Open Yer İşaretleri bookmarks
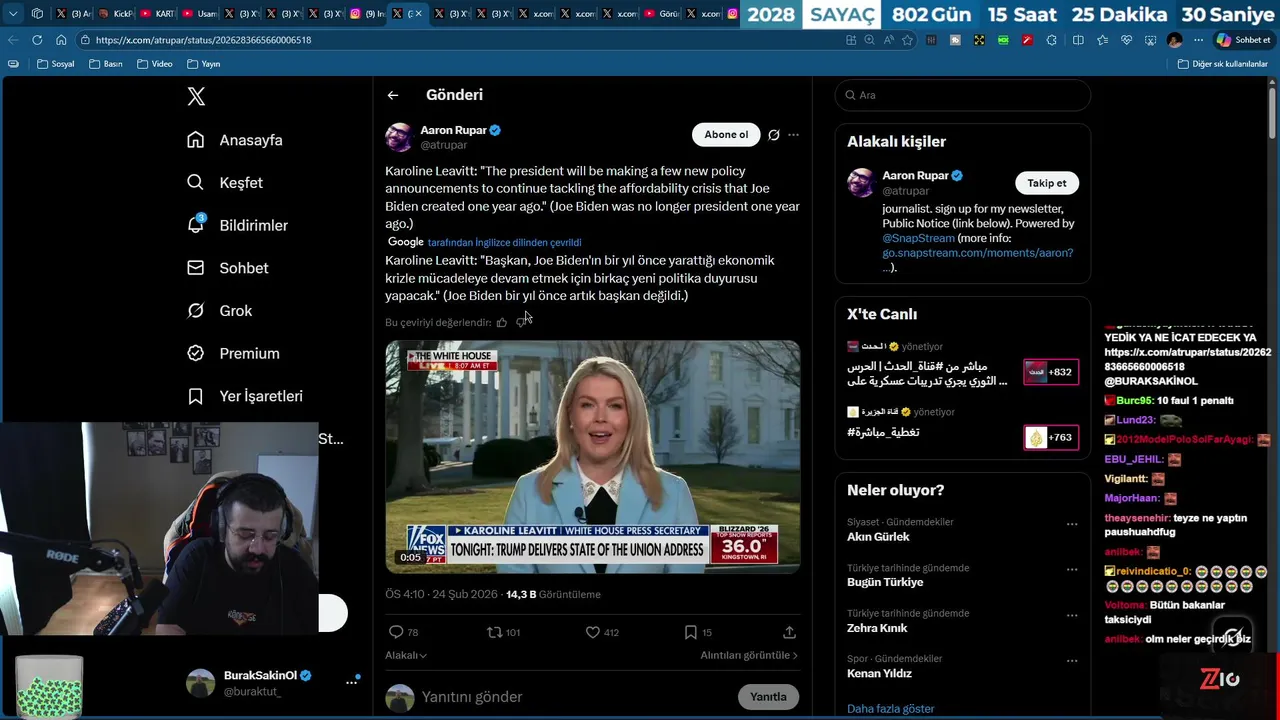 (x=245, y=396)
